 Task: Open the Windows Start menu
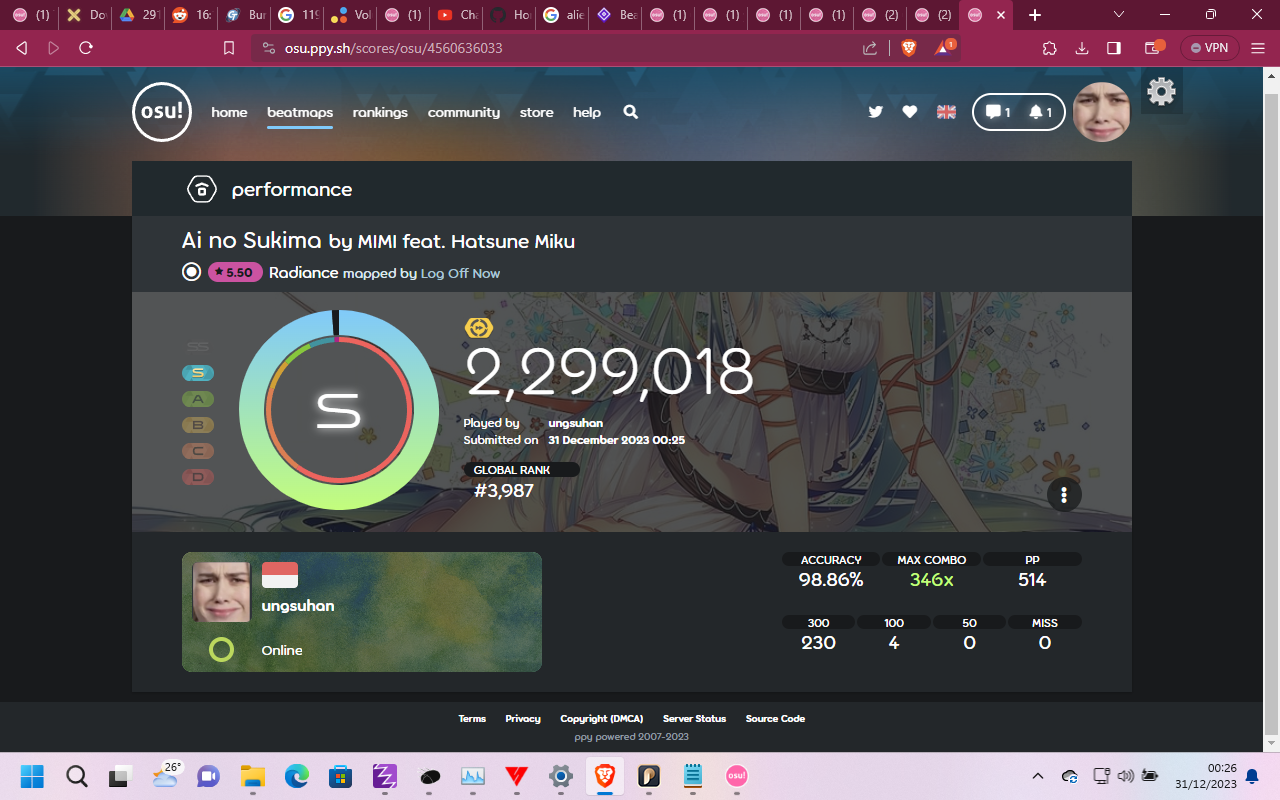click(x=32, y=776)
